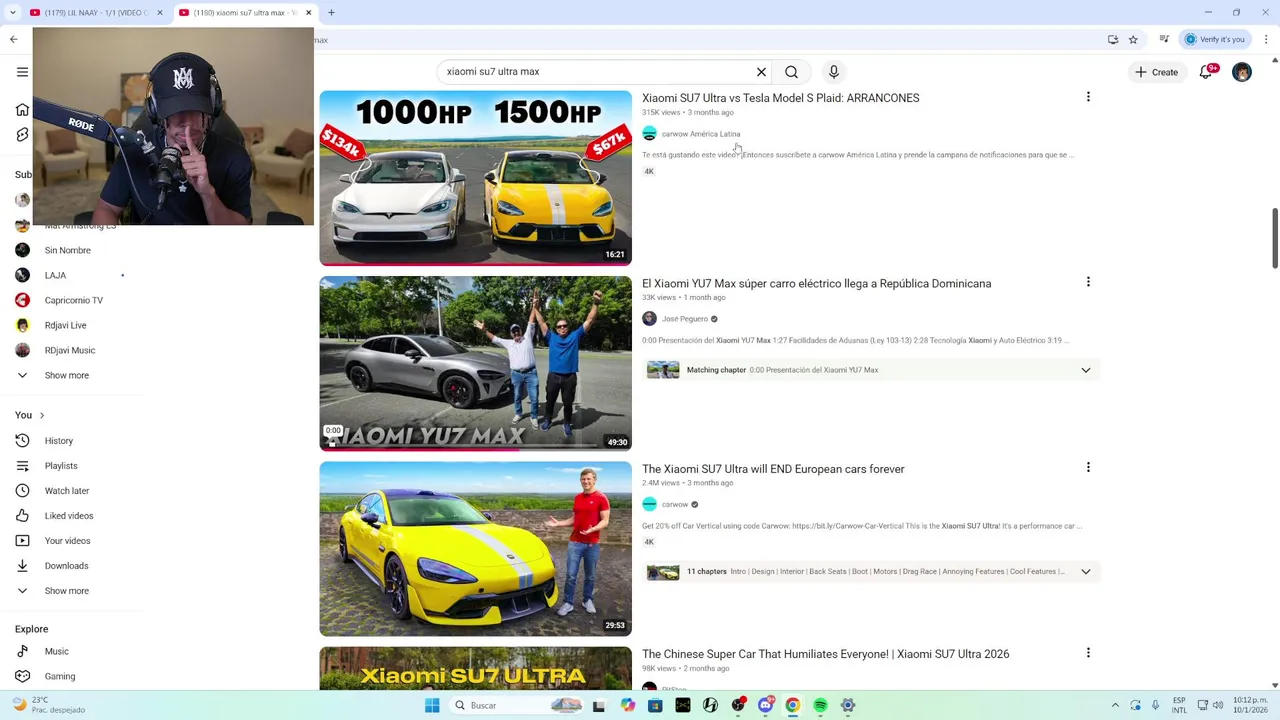Screen dimensions: 1280x720
Task: Expand the 11 chapters row
Action: tap(871, 571)
